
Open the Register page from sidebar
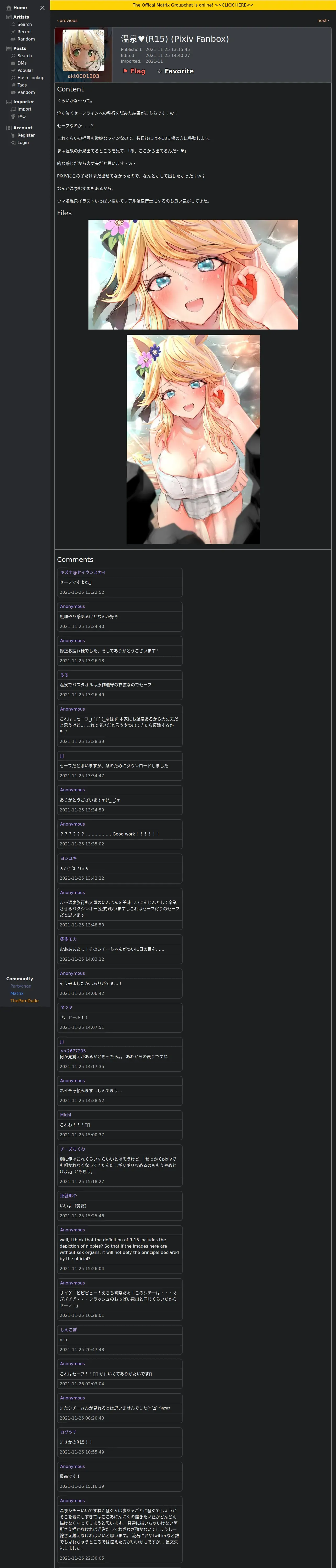(26, 135)
